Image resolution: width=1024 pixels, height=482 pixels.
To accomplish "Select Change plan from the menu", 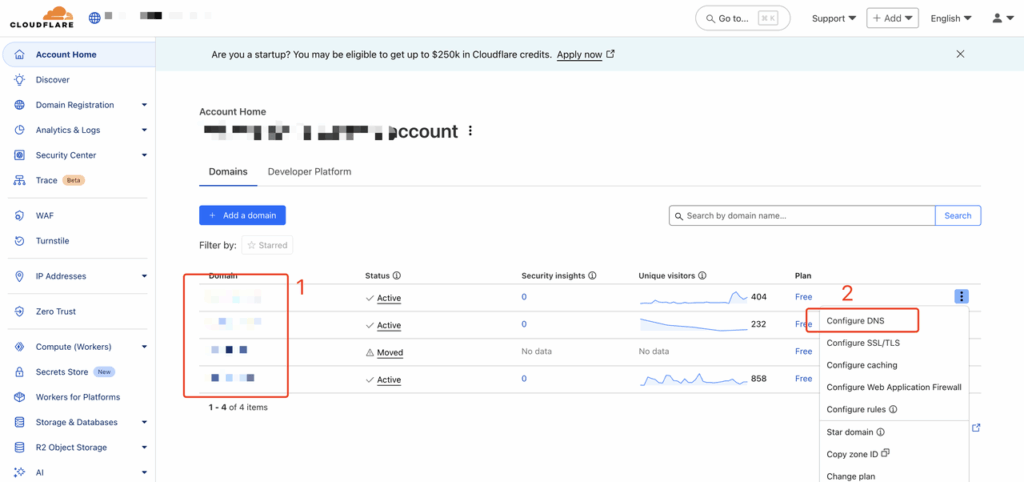I will [850, 476].
